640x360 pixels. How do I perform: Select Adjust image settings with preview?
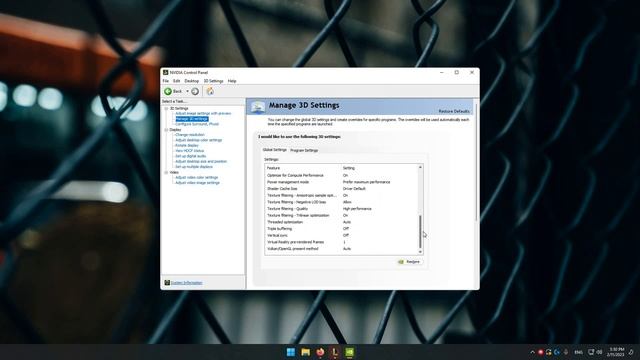[x=203, y=113]
